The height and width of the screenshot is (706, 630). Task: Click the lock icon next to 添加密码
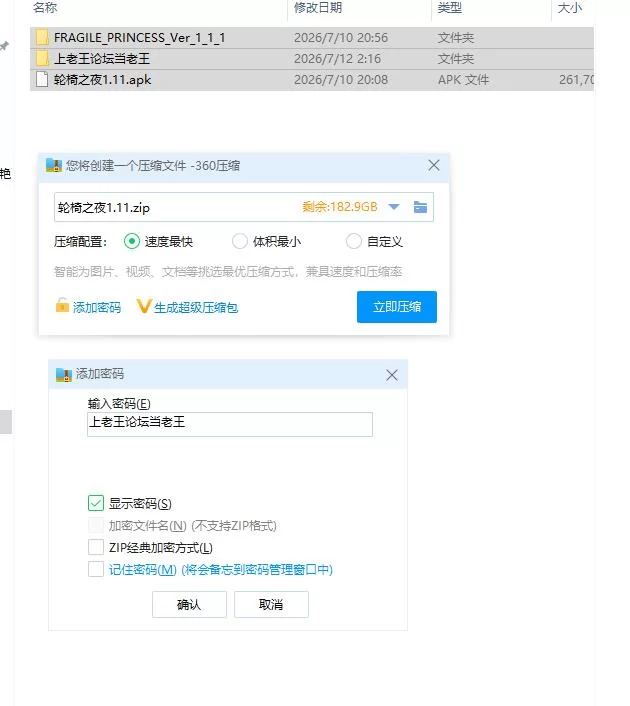click(x=62, y=306)
